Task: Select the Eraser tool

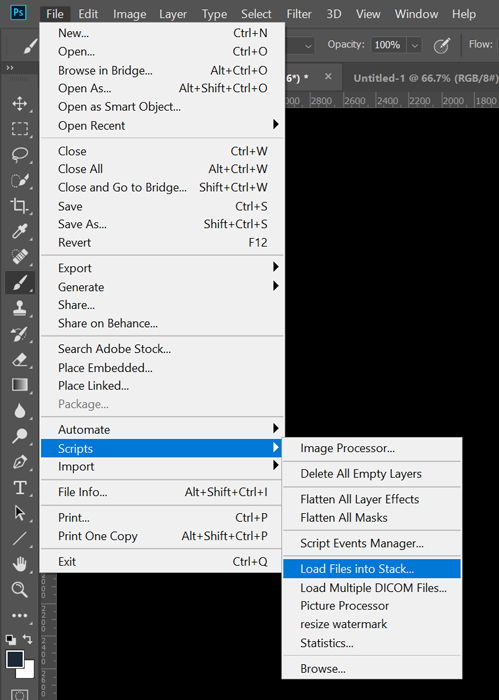Action: point(19,360)
